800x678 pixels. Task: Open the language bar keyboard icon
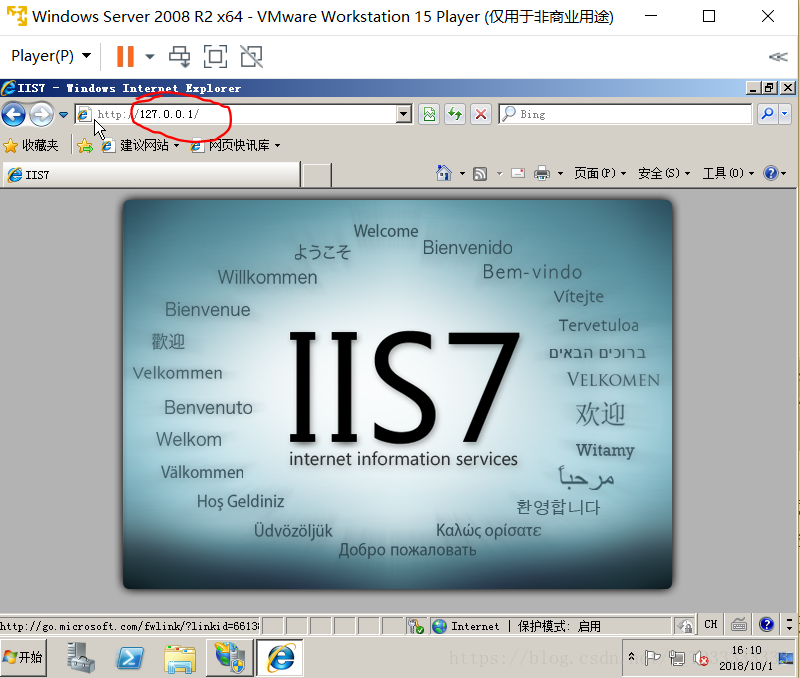tap(739, 624)
